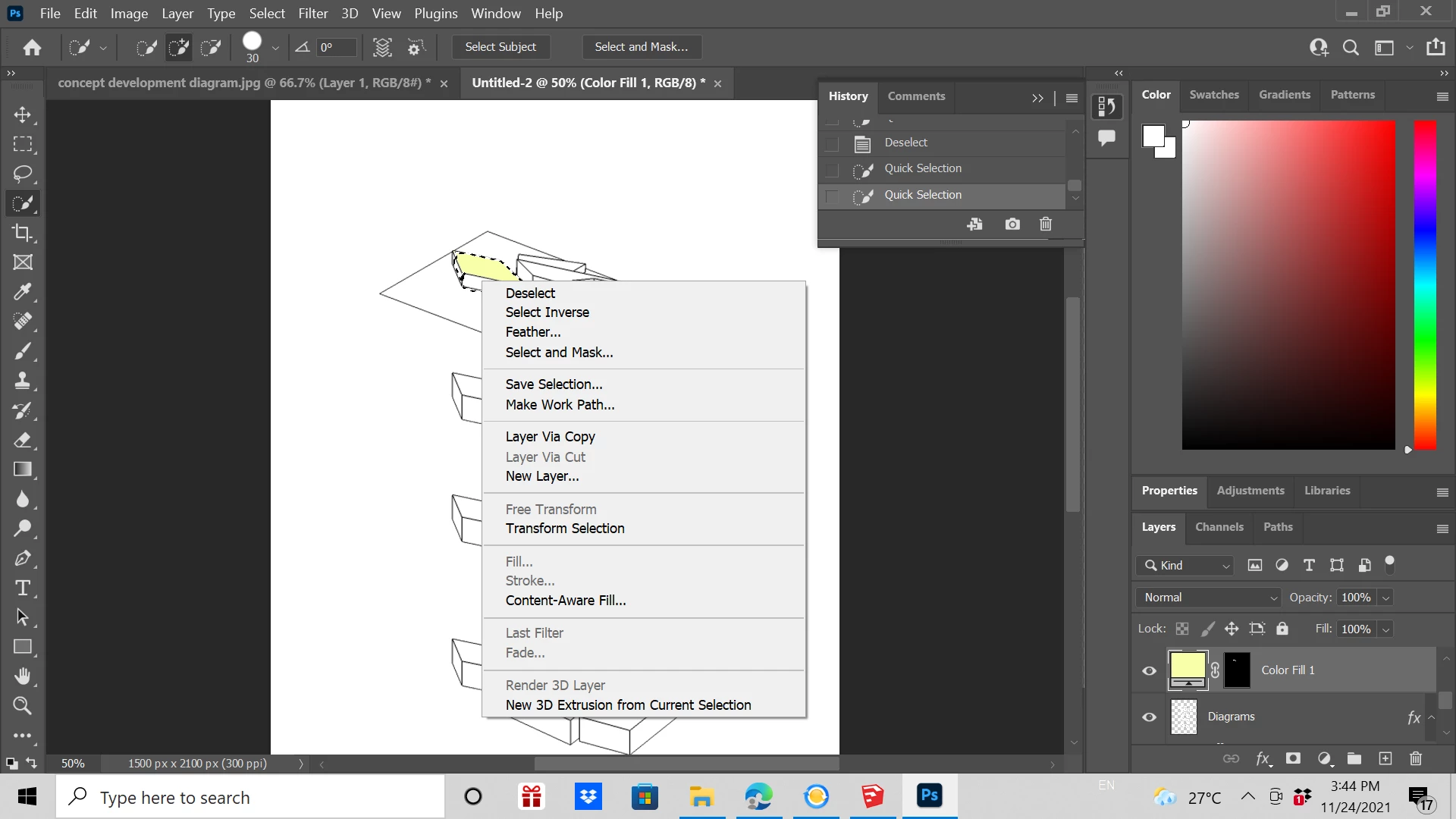This screenshot has width=1456, height=819.
Task: Select the Lasso tool
Action: point(23,174)
